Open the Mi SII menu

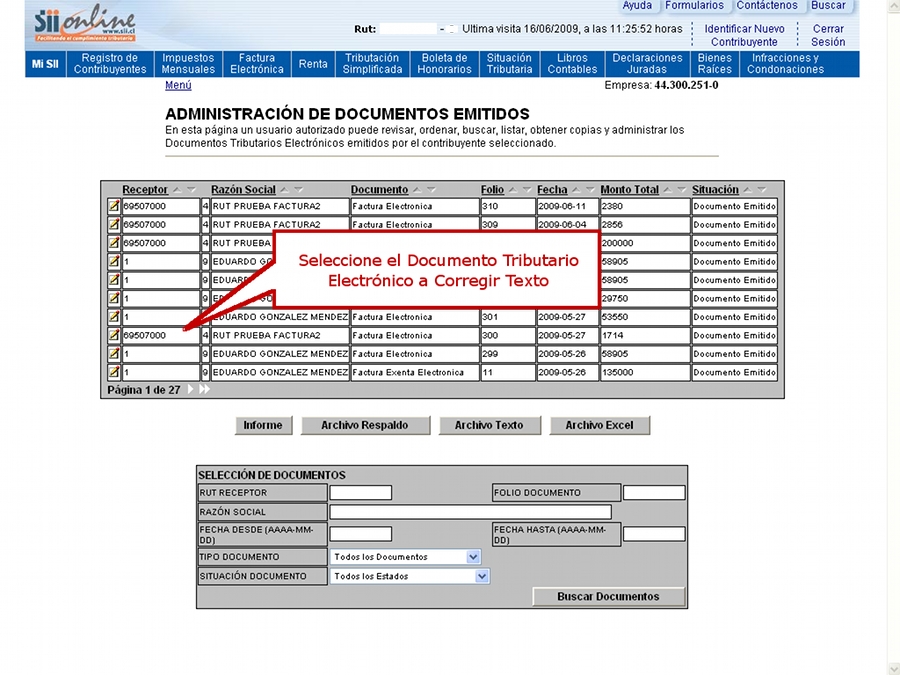pyautogui.click(x=45, y=64)
